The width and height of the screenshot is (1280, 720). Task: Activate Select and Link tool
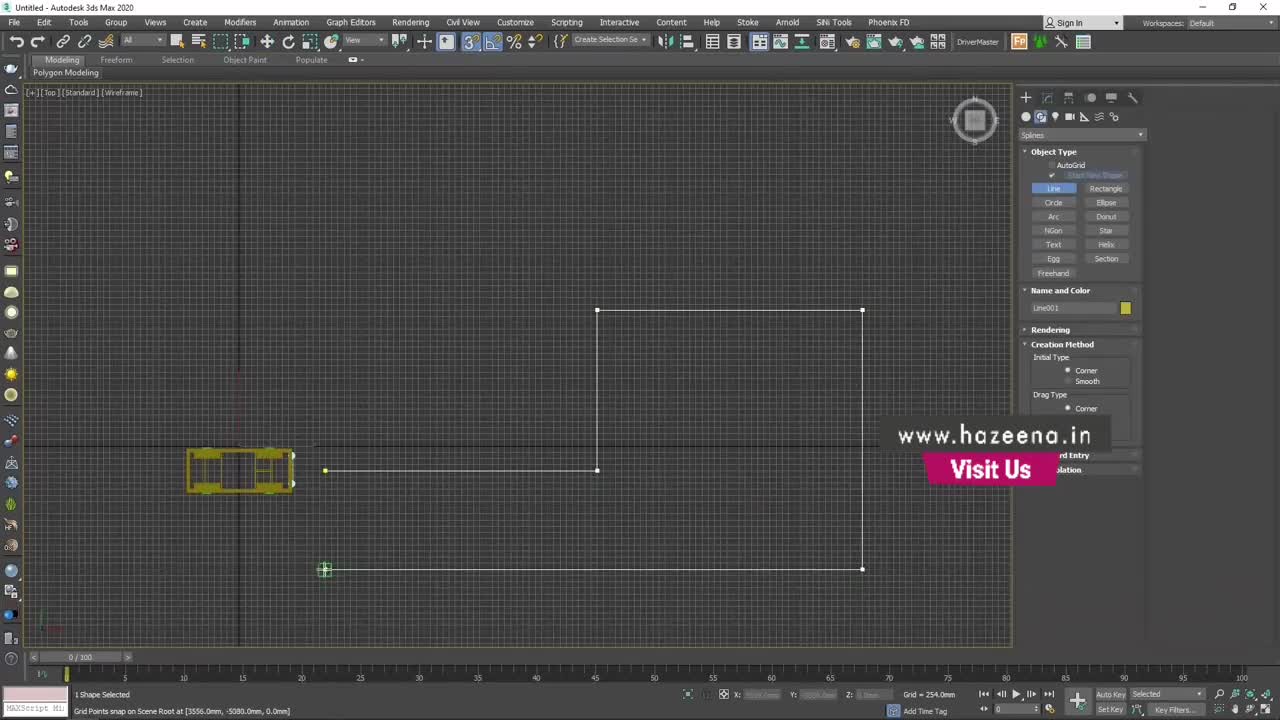click(63, 41)
